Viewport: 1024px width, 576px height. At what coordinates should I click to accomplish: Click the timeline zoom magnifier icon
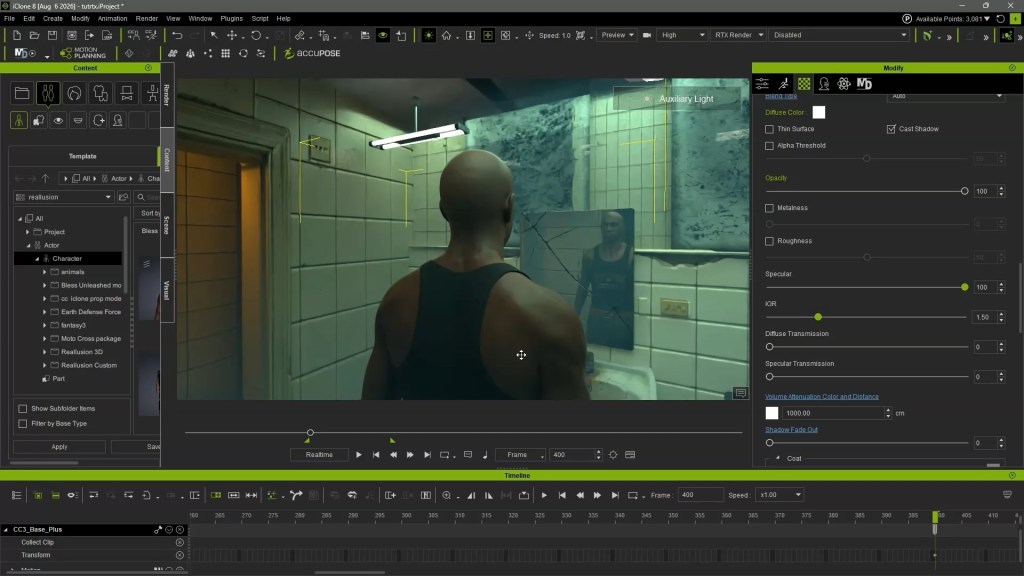click(x=447, y=495)
